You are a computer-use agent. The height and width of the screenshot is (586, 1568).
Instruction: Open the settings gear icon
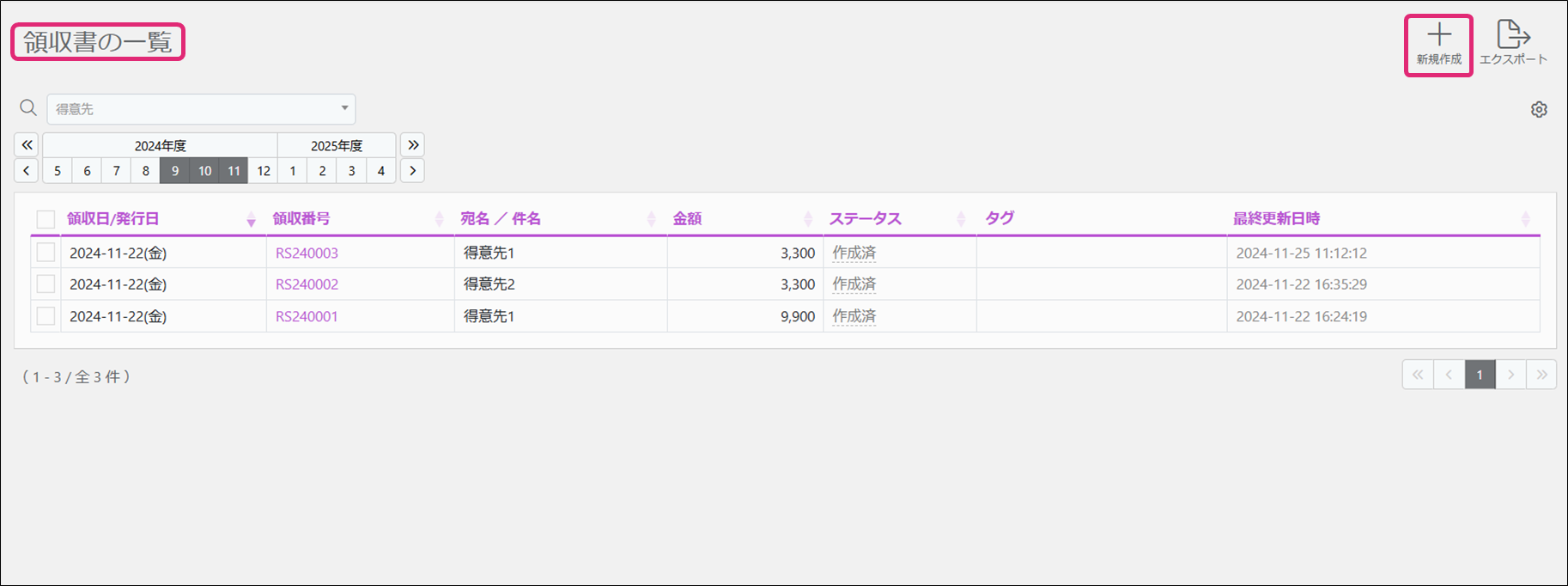click(1539, 110)
